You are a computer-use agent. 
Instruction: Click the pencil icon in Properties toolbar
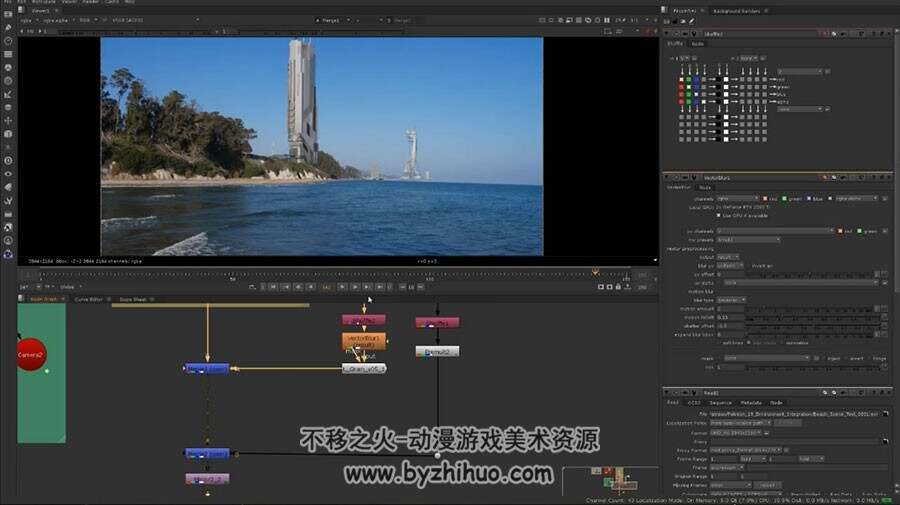692,21
